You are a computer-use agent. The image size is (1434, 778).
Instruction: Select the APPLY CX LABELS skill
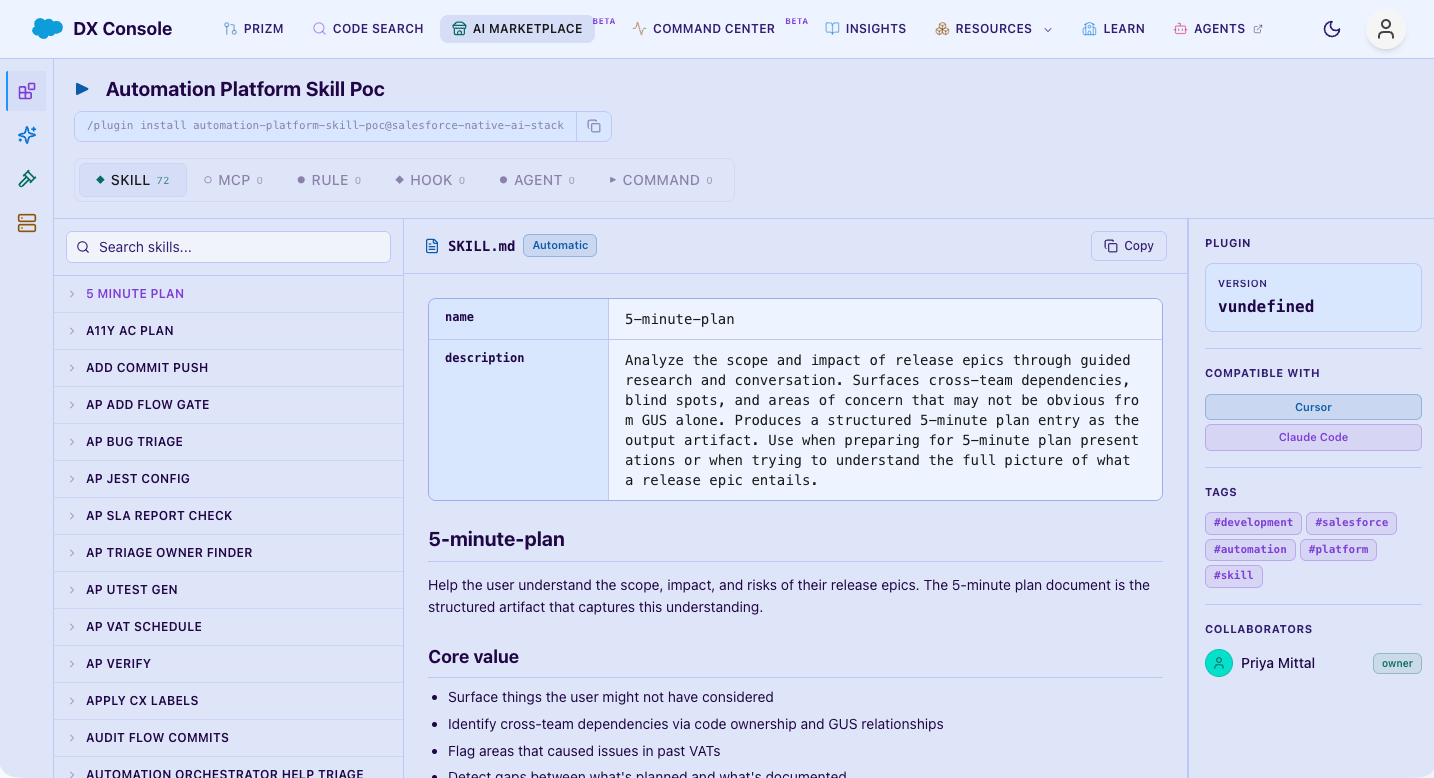(229, 701)
